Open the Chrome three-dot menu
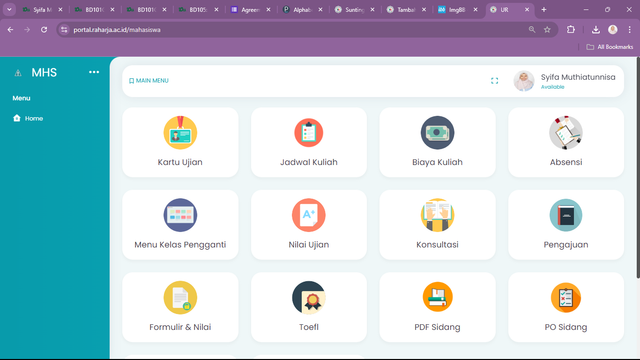Image resolution: width=640 pixels, height=360 pixels. (x=629, y=29)
